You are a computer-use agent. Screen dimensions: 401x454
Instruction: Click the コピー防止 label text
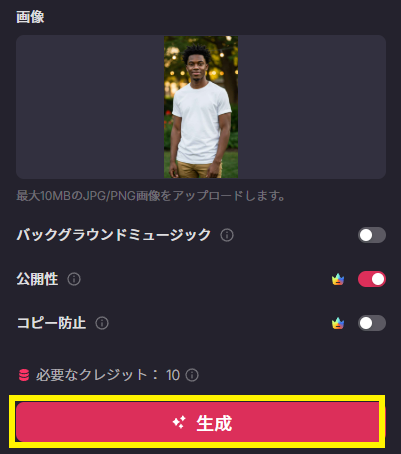click(51, 323)
